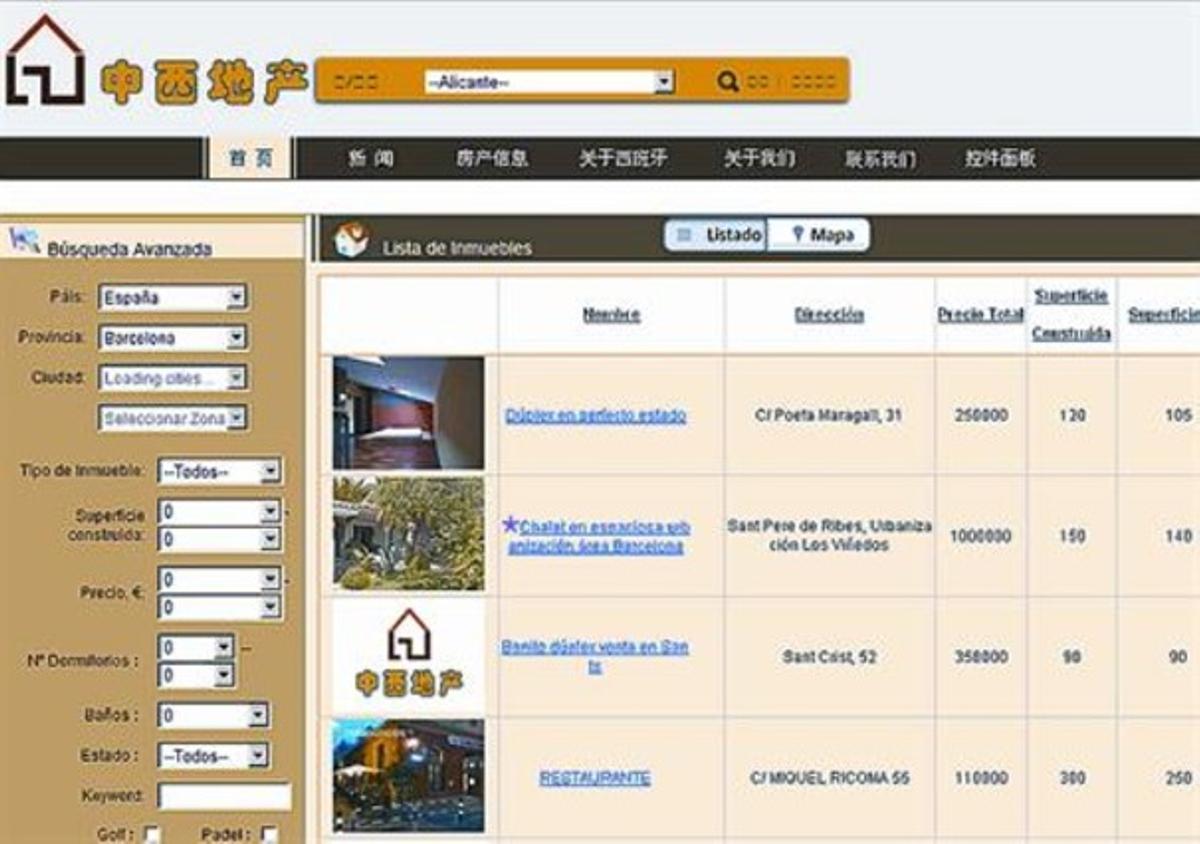Switch to Mapa view

[x=819, y=235]
